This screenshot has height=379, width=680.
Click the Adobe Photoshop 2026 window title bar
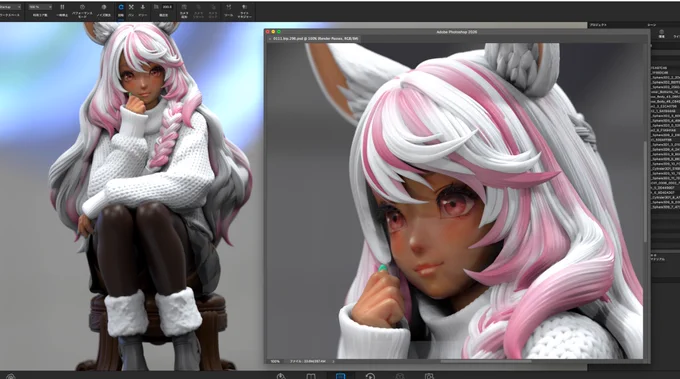(457, 32)
